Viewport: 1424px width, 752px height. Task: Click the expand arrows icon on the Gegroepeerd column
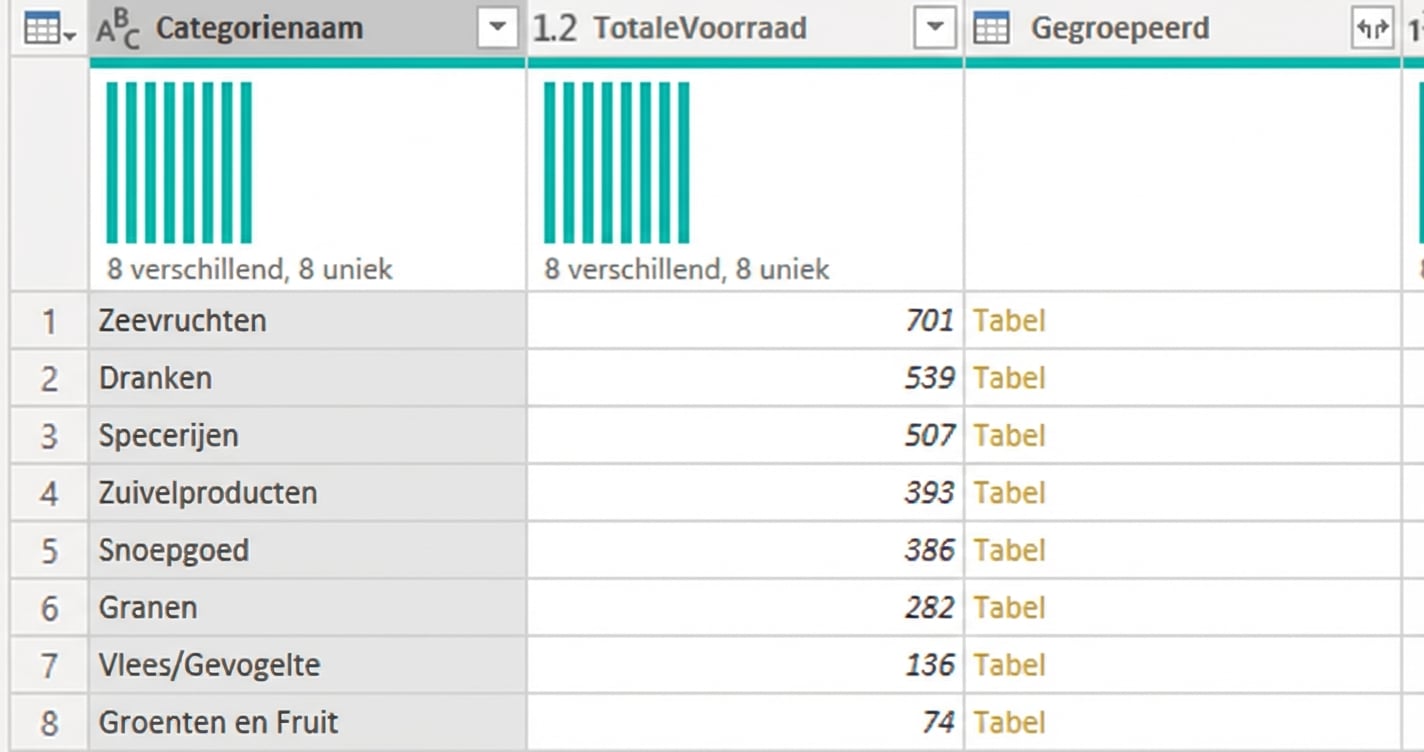(x=1371, y=29)
